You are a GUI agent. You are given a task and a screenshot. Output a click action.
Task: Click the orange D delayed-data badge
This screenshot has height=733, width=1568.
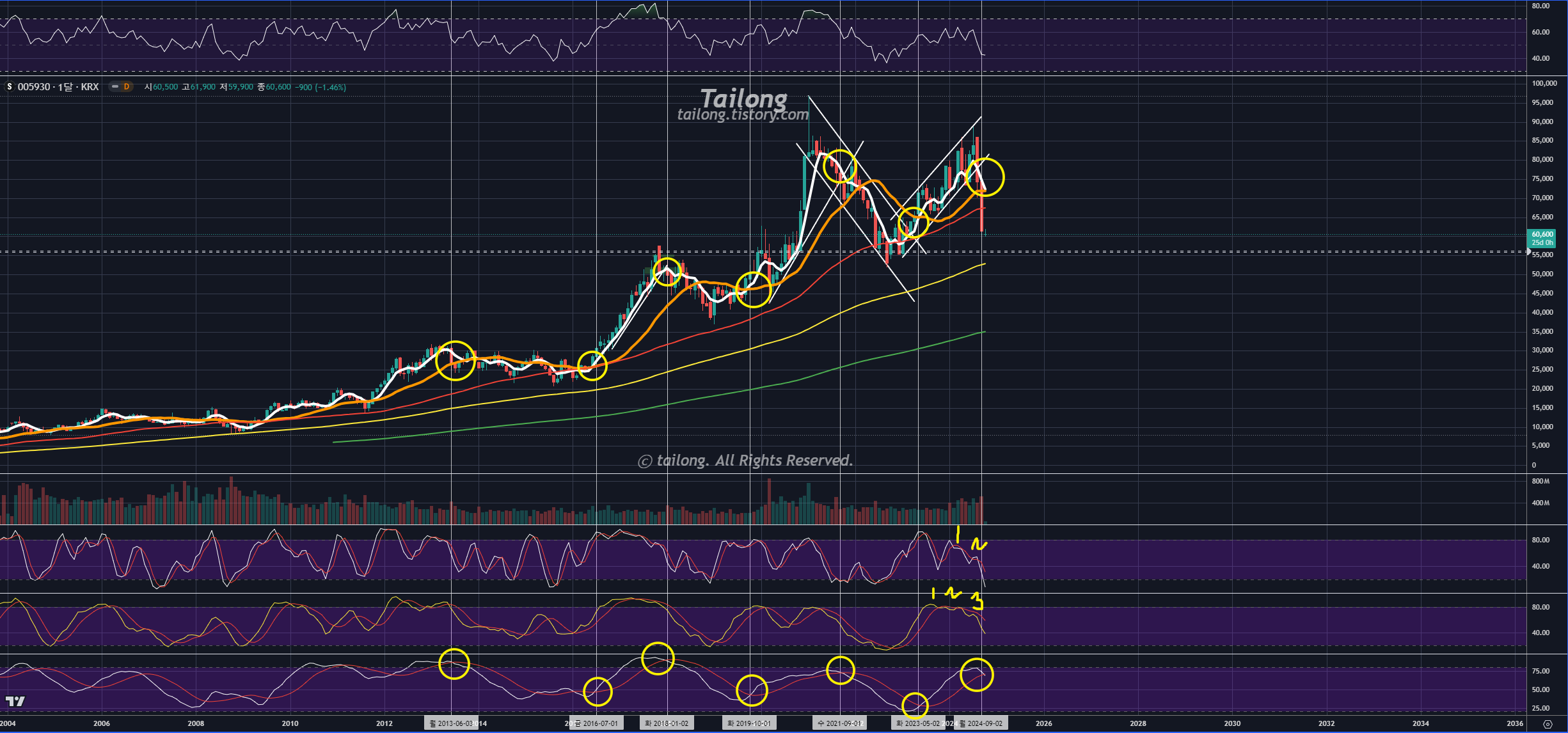pos(127,86)
